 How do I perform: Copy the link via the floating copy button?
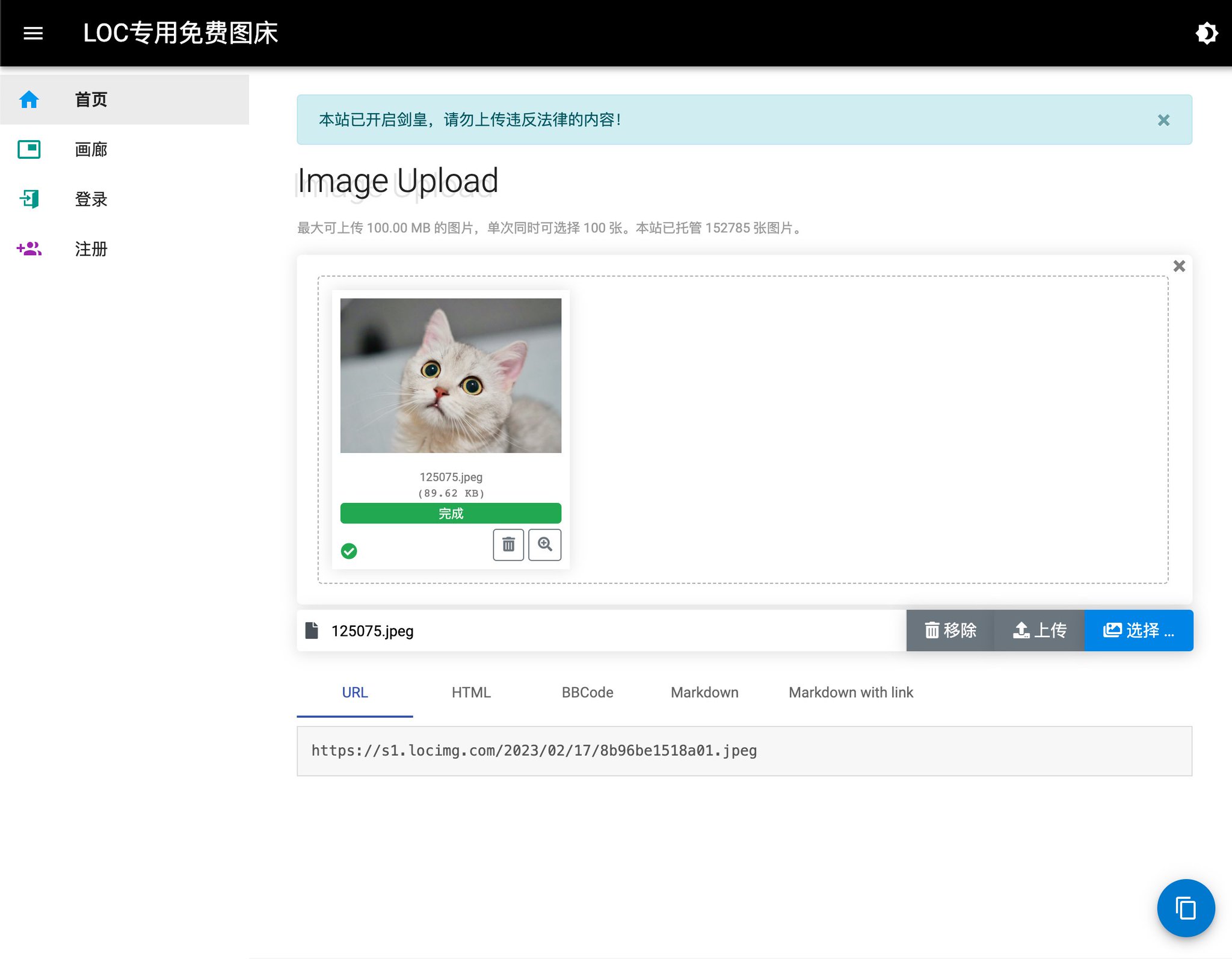tap(1186, 908)
